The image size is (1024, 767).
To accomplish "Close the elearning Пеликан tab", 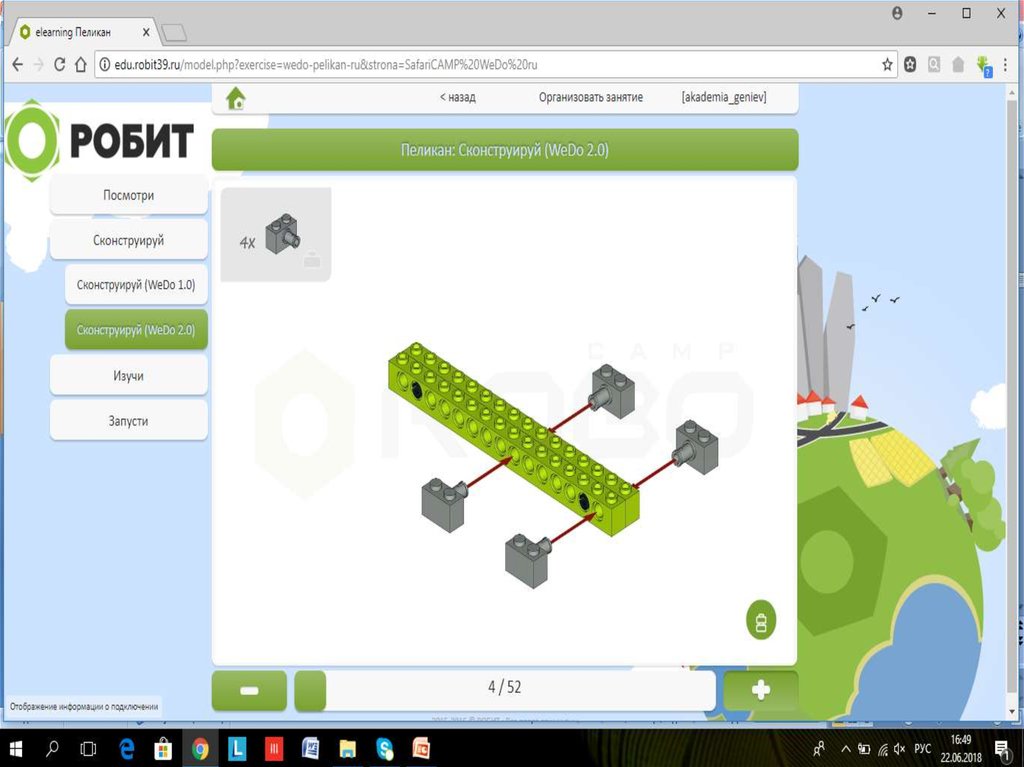I will [x=146, y=32].
